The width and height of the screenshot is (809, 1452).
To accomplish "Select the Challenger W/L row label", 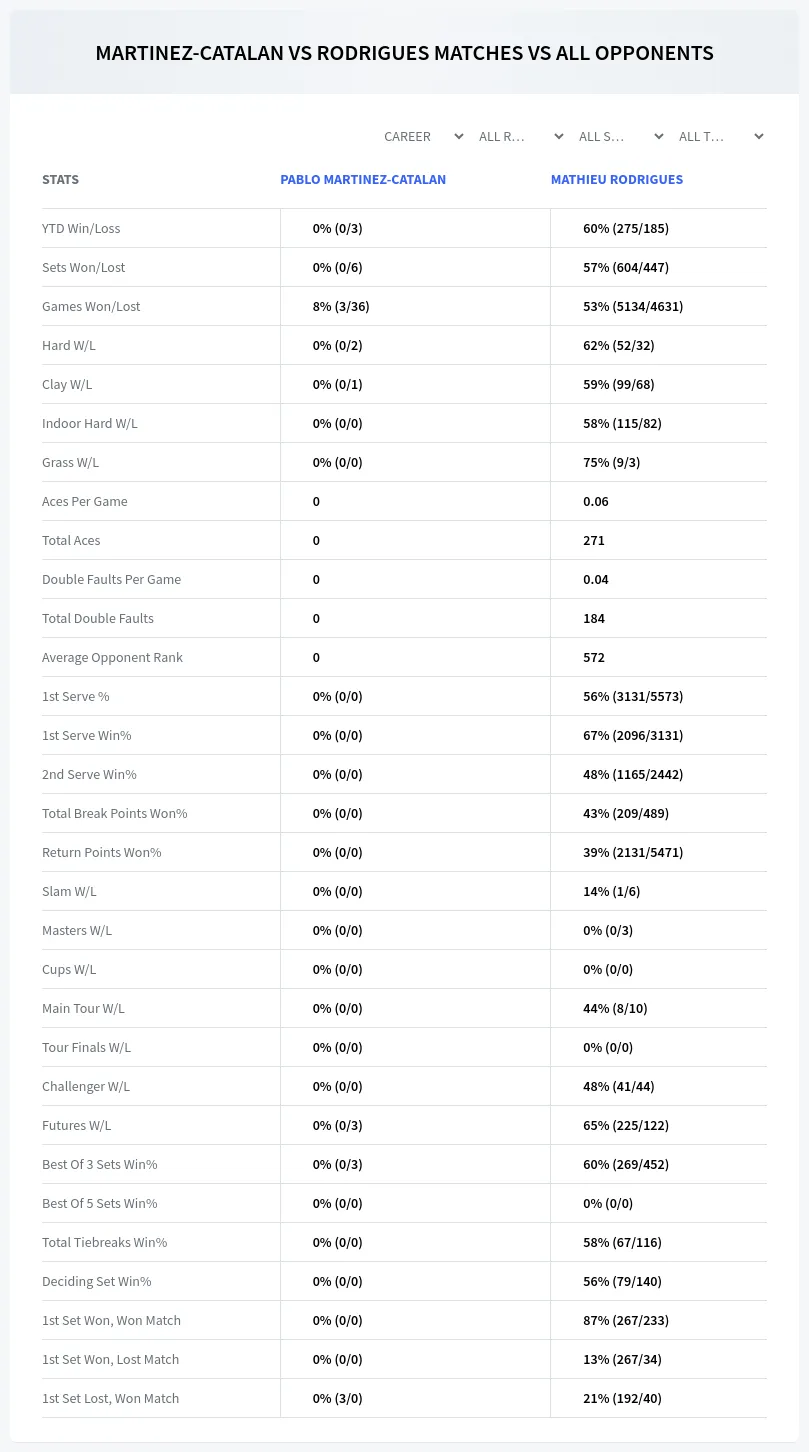I will coord(86,1086).
